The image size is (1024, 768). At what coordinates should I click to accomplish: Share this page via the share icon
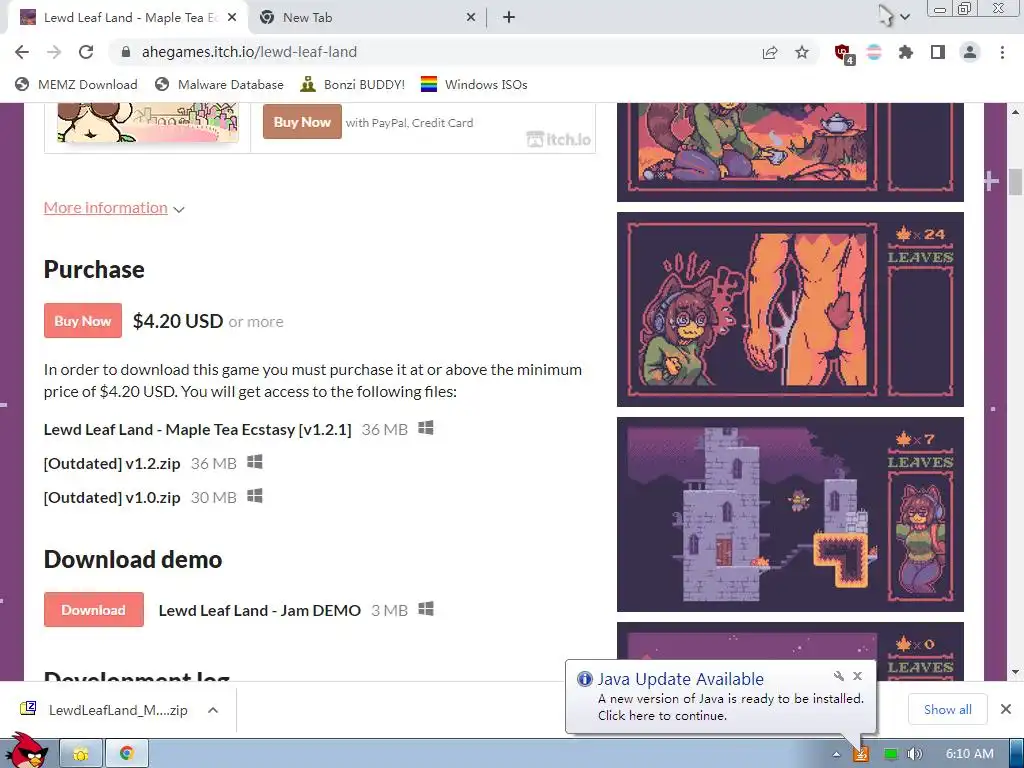coord(770,52)
